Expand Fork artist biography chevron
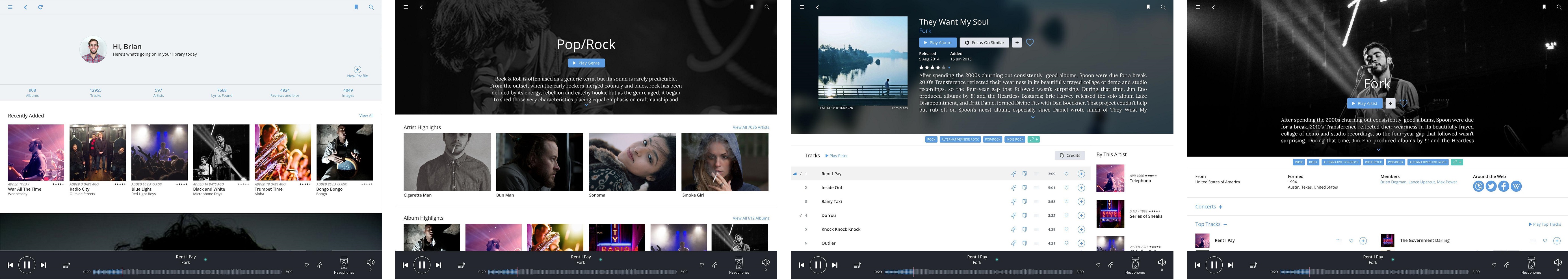 click(1378, 150)
